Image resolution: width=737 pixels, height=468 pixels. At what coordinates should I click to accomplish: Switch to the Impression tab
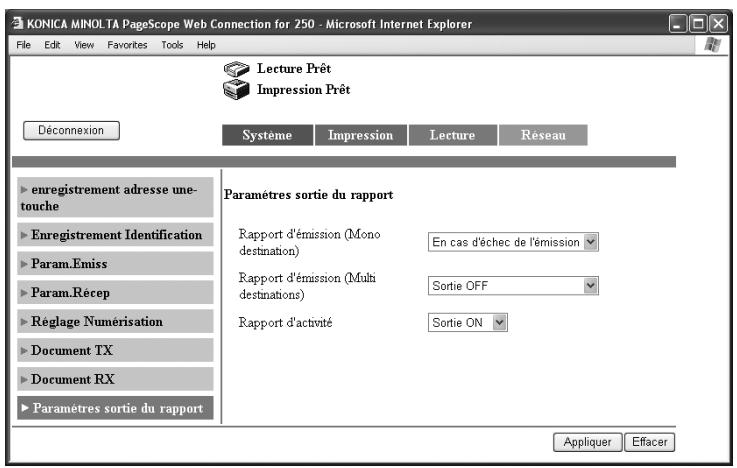(x=361, y=135)
